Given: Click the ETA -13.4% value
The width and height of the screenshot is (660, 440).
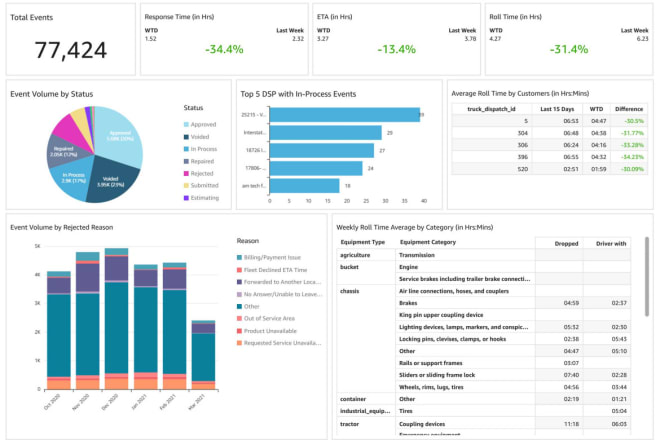Looking at the screenshot, I should [397, 49].
